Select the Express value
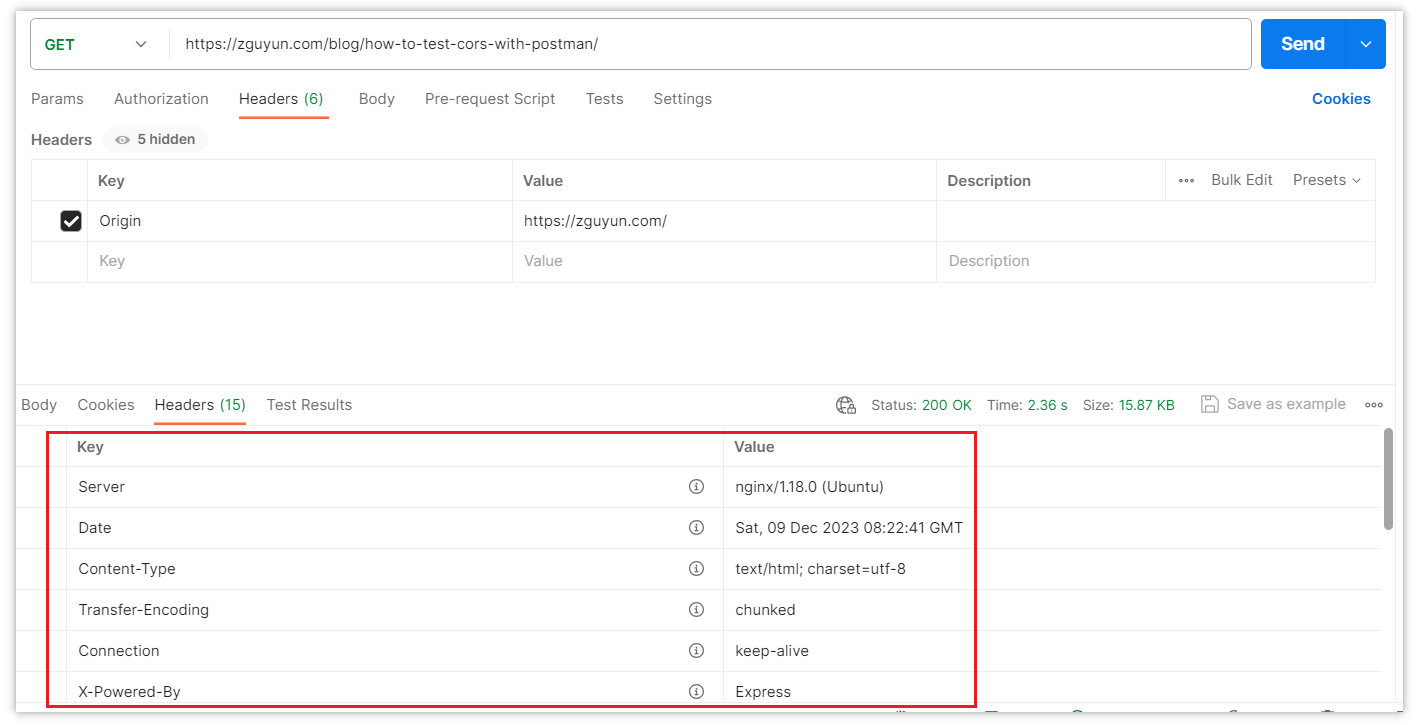 pos(763,692)
